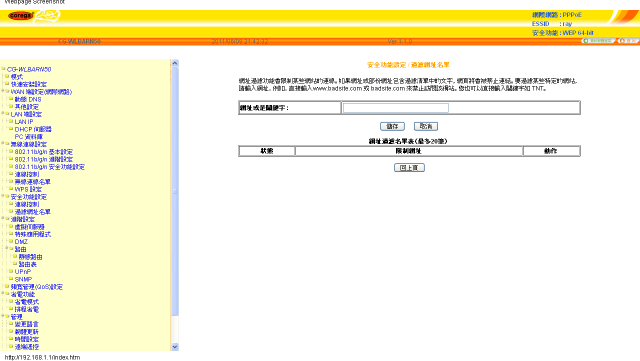Click folder icon beside 動態 DNS

click(11, 99)
